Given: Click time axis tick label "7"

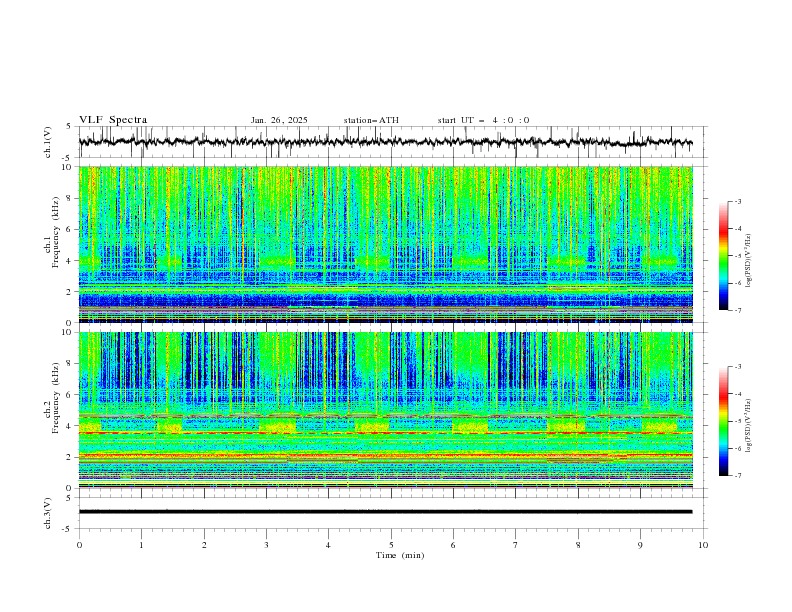Looking at the screenshot, I should pyautogui.click(x=516, y=545).
